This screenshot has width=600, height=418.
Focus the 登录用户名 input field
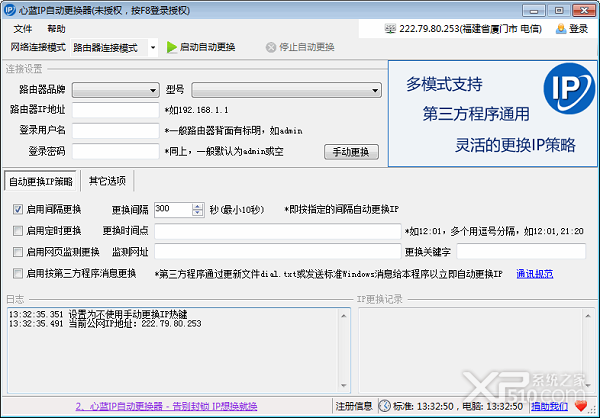(116, 131)
